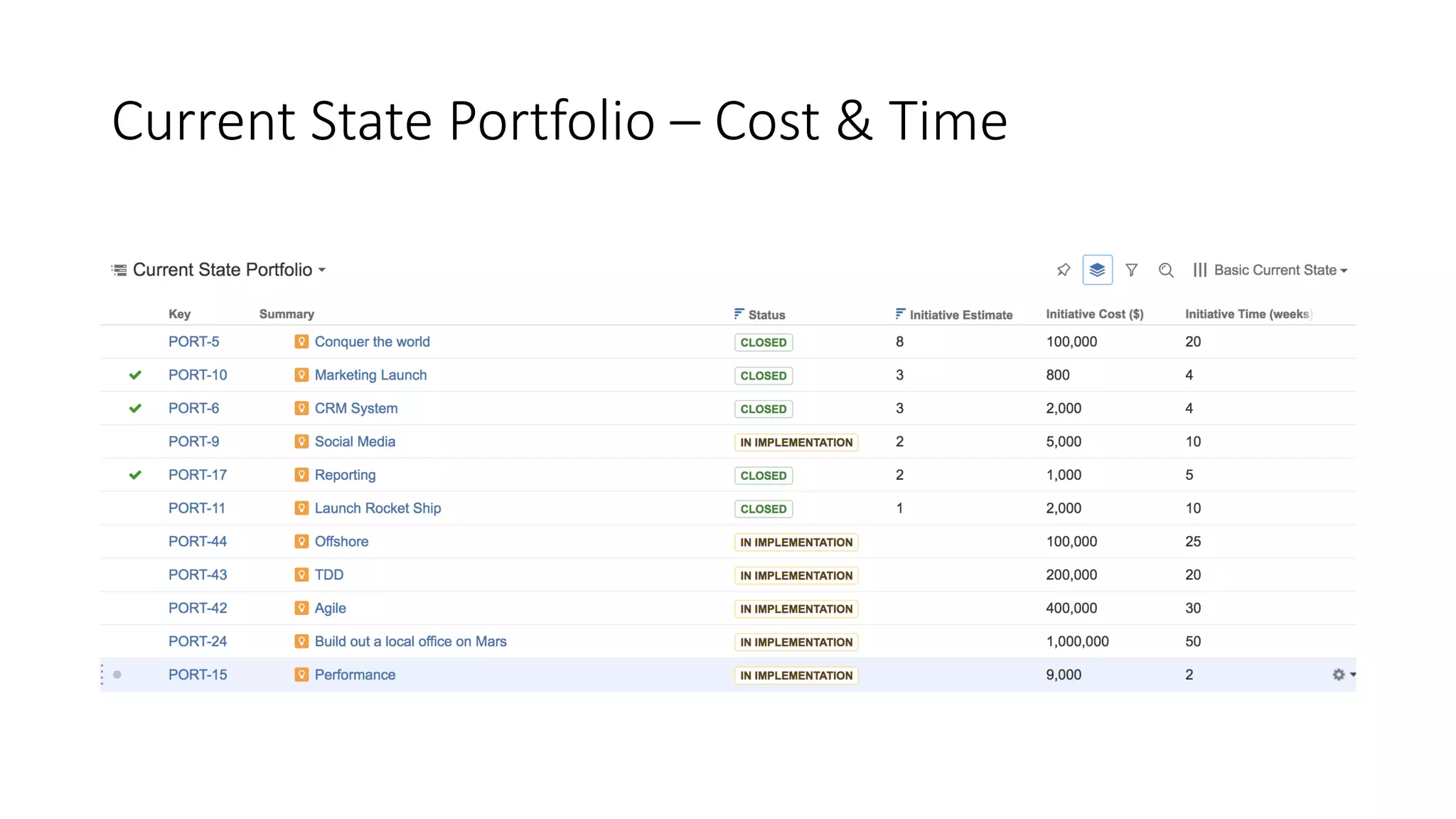Open the TDD summary link

(x=329, y=575)
